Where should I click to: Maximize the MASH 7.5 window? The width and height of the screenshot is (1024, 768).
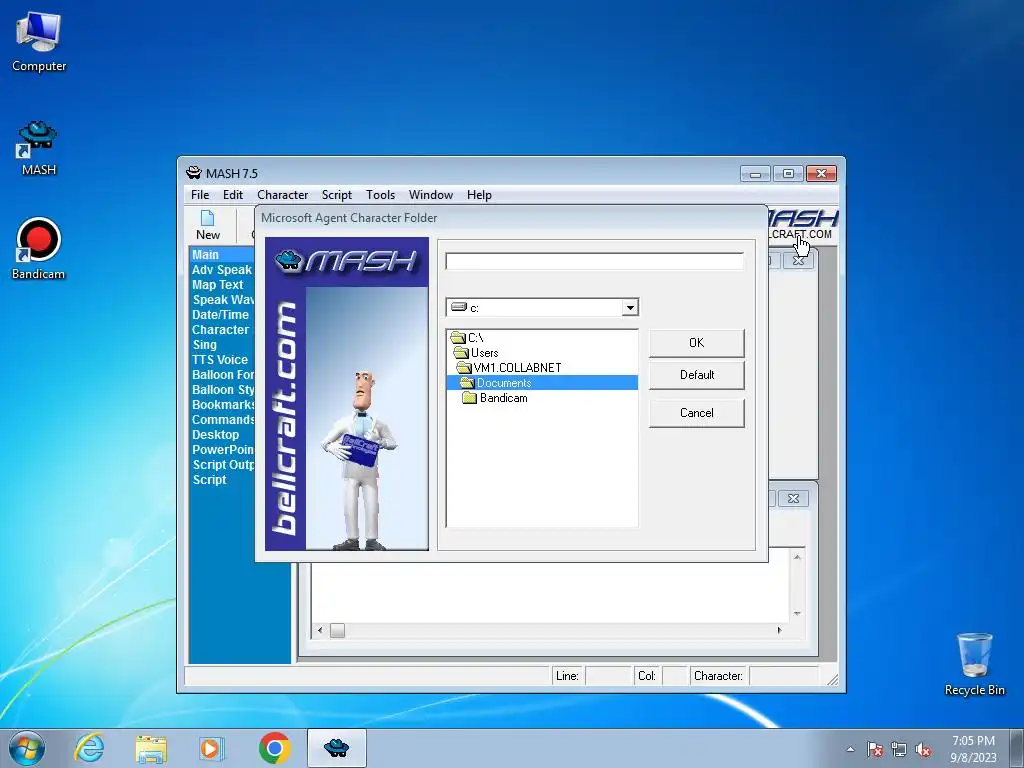click(x=788, y=174)
